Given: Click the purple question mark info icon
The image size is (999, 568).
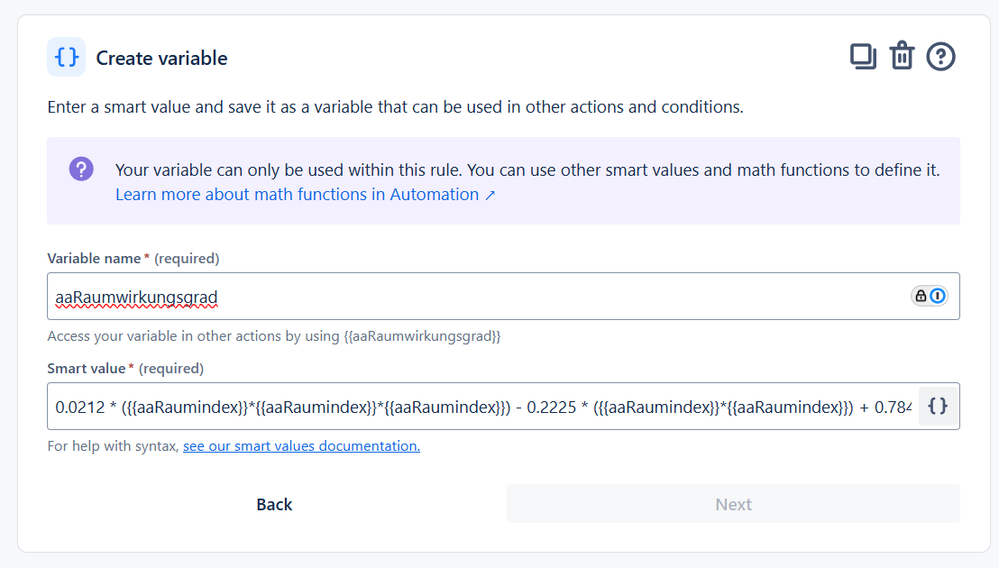Looking at the screenshot, I should coord(81,169).
